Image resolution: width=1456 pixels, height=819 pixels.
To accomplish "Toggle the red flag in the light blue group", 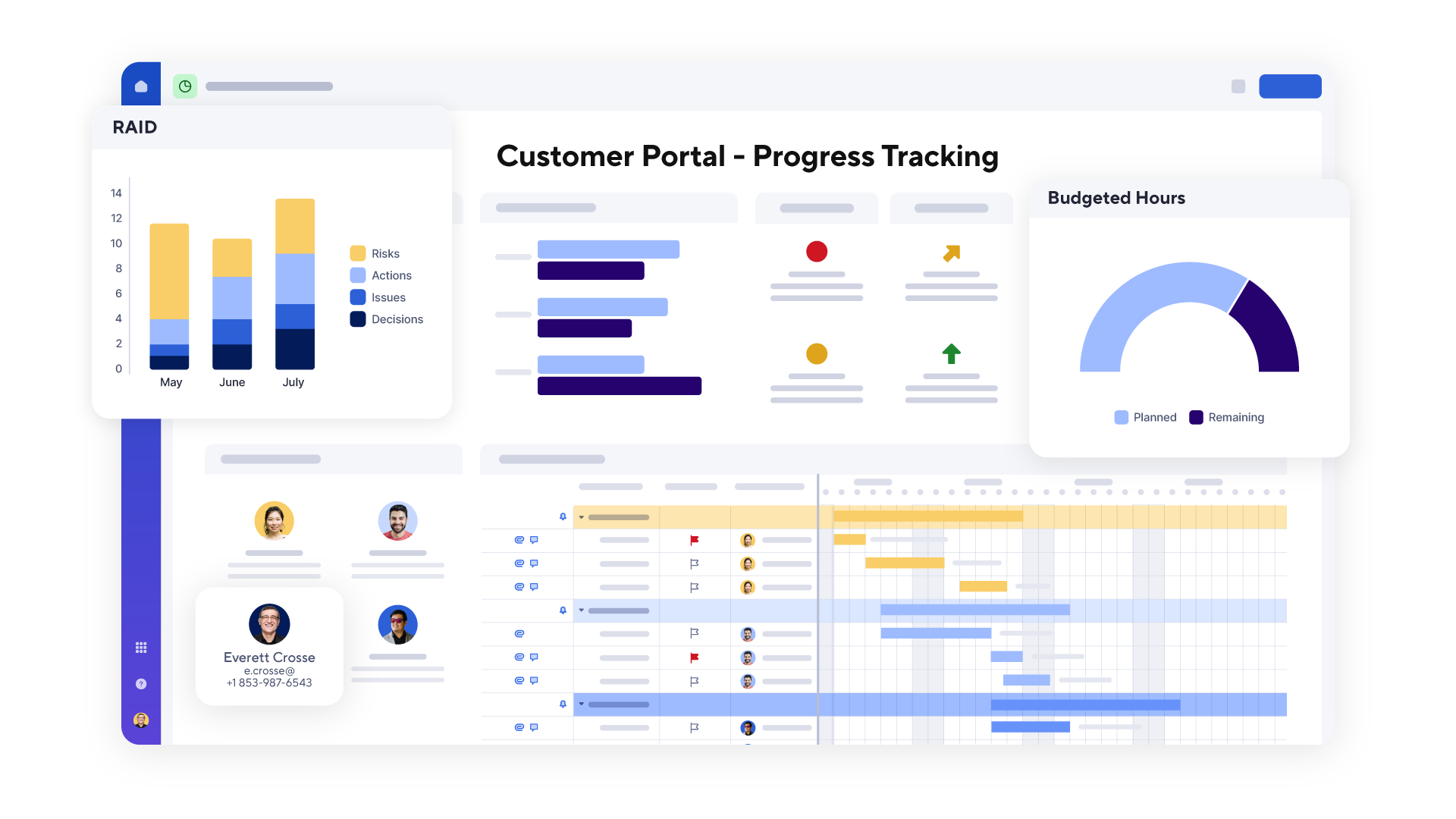I will click(x=694, y=657).
